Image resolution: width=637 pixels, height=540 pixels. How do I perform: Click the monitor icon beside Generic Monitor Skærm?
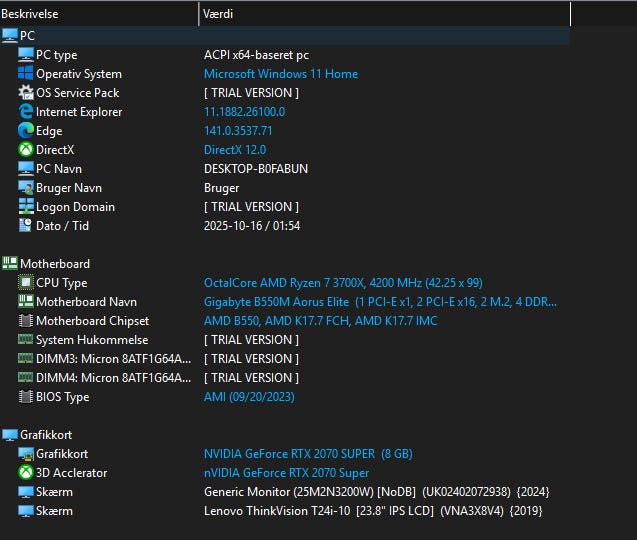[26, 492]
